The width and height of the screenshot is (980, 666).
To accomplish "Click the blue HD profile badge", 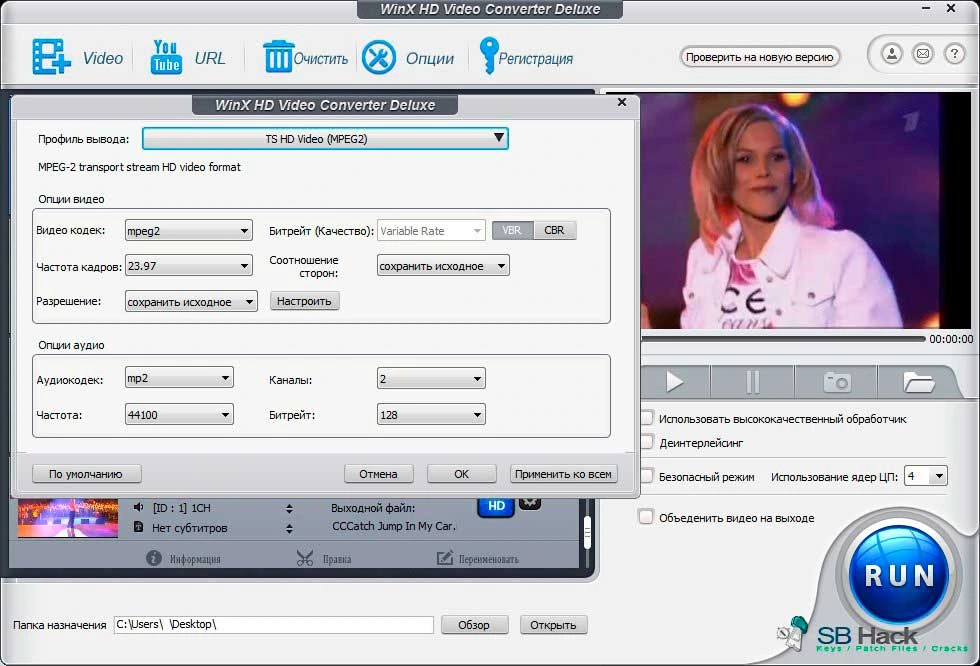I will 496,506.
